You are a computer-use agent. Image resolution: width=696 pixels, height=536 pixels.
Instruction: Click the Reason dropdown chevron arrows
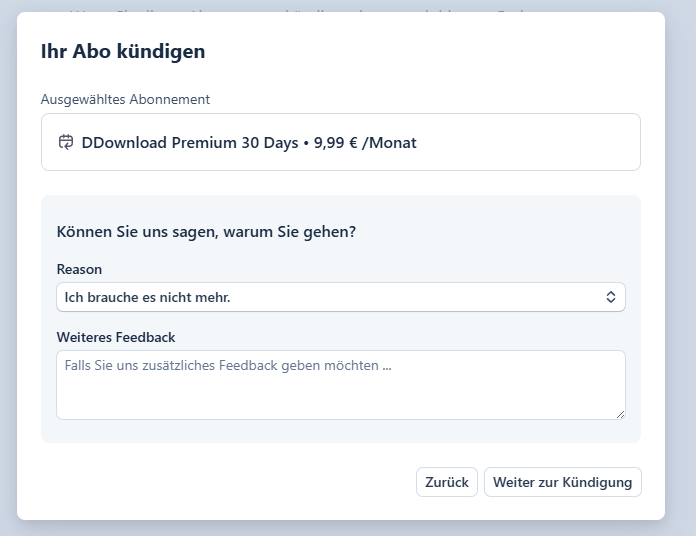(x=611, y=297)
